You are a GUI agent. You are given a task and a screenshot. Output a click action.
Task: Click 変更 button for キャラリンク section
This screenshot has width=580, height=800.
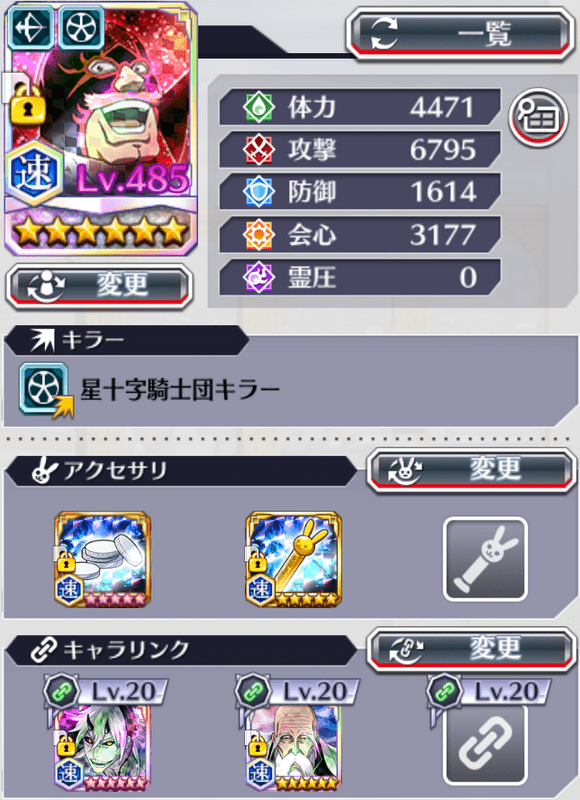[470, 650]
